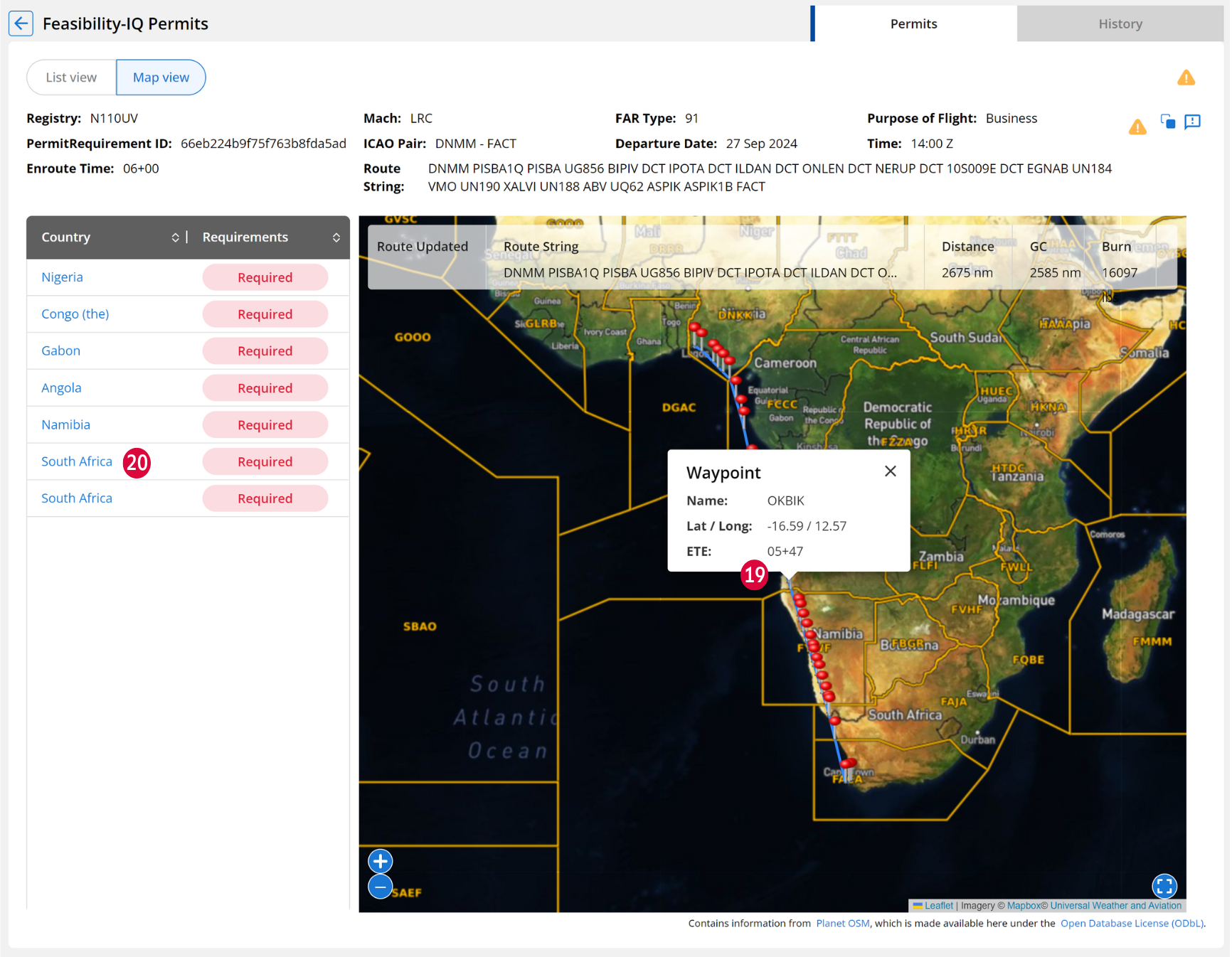The image size is (1232, 957).
Task: Click the Open Database License link
Action: (x=1132, y=924)
